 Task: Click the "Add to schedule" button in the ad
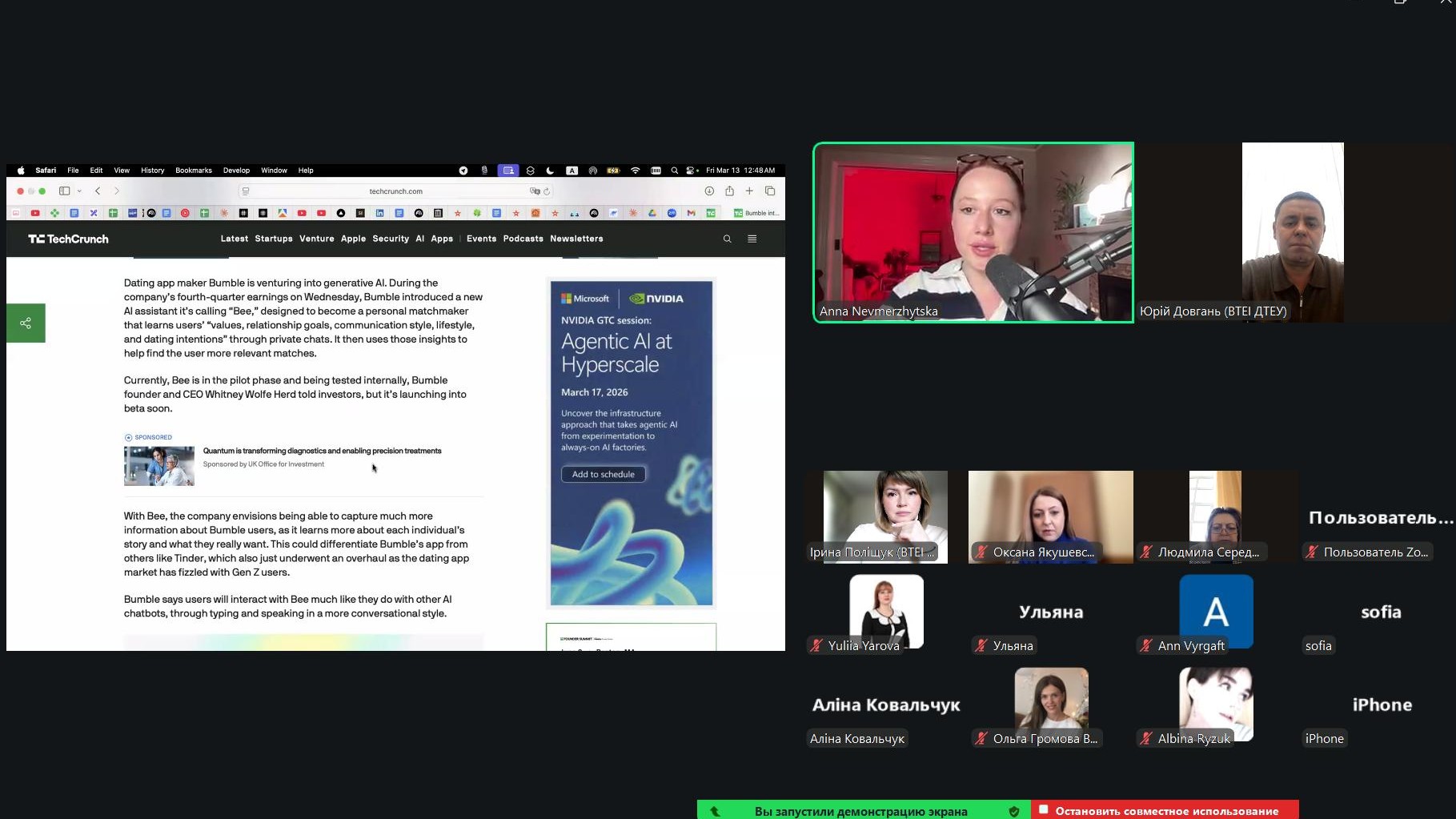click(603, 474)
